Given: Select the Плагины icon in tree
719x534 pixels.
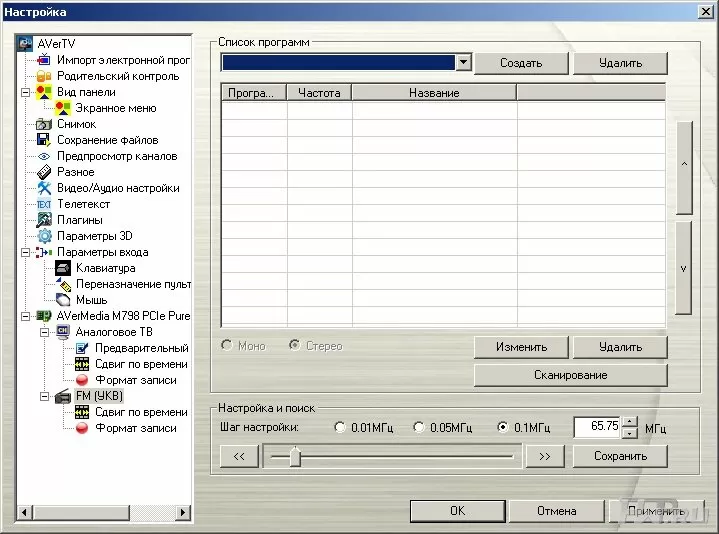Looking at the screenshot, I should click(x=44, y=220).
